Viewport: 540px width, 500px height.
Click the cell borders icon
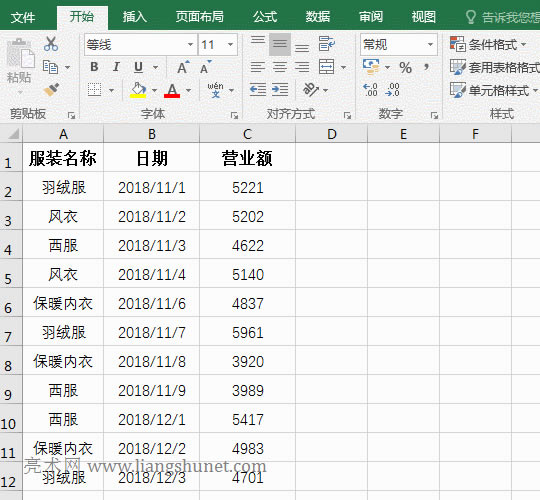coord(94,90)
